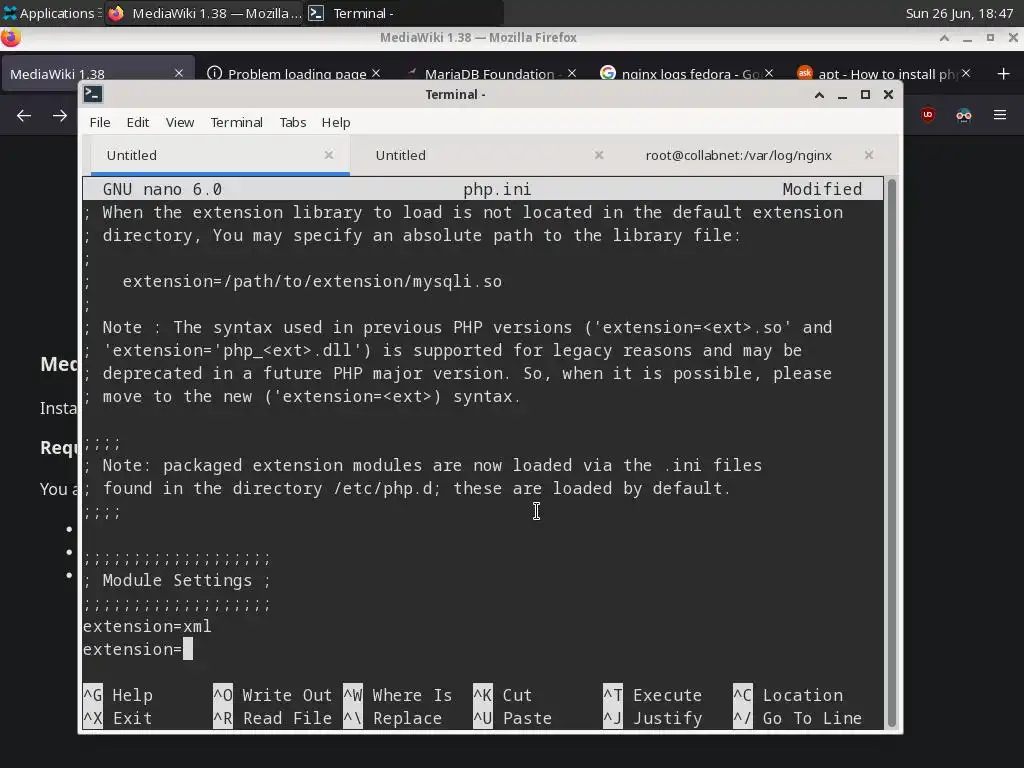The width and height of the screenshot is (1024, 768).
Task: Close the second Untitled terminal tab
Action: coord(598,155)
